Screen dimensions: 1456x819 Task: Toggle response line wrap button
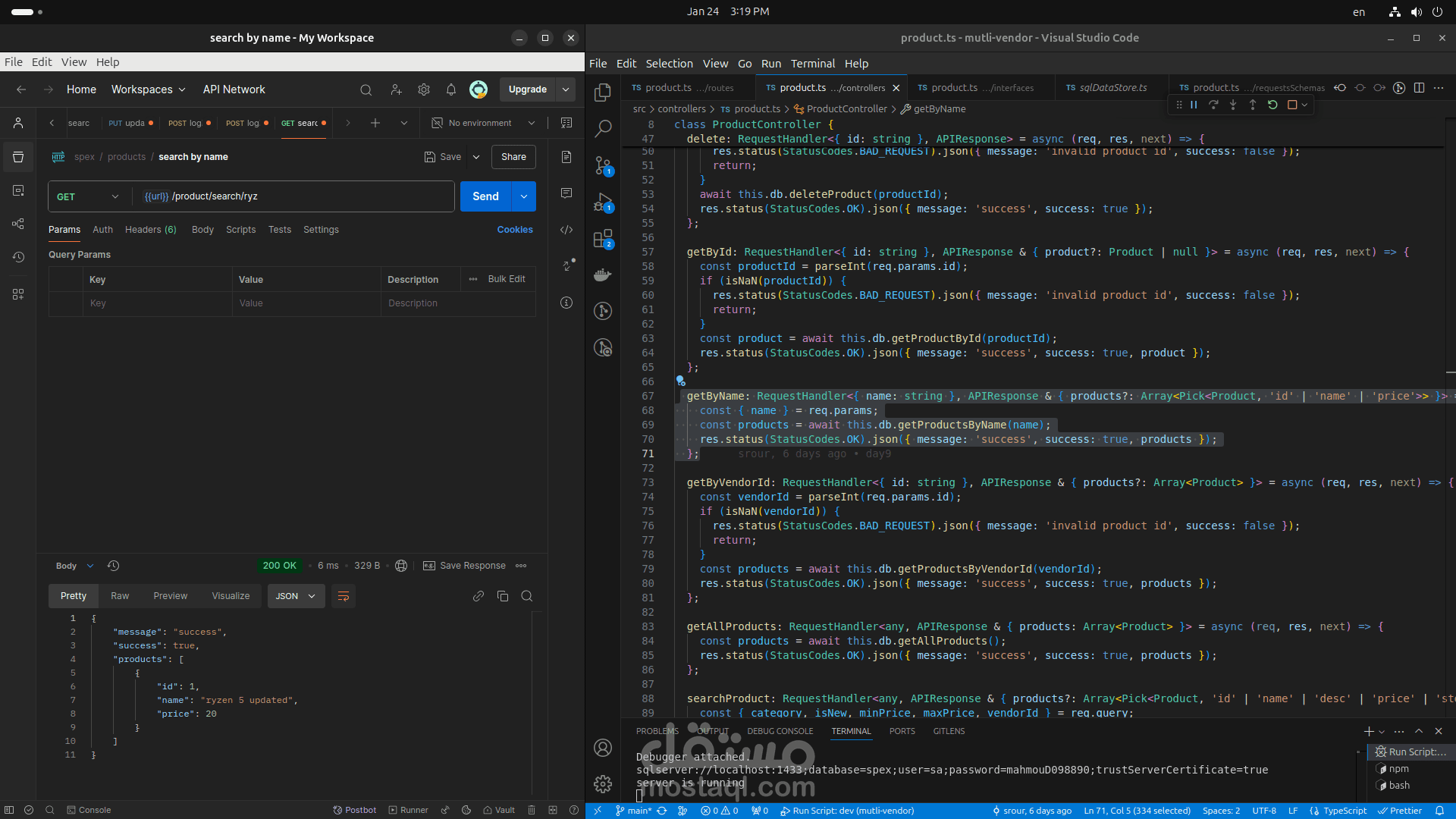coord(344,596)
